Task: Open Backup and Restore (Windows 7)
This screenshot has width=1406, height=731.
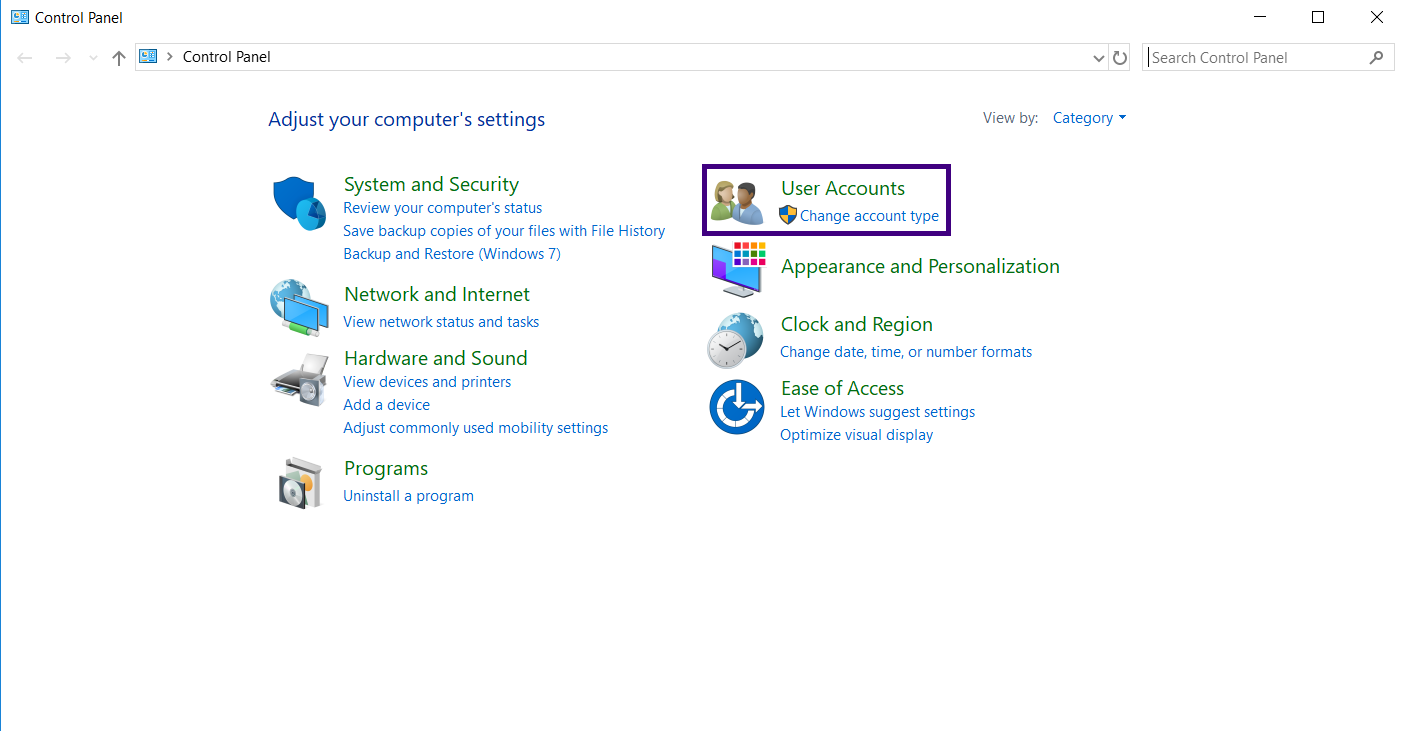Action: click(x=452, y=254)
